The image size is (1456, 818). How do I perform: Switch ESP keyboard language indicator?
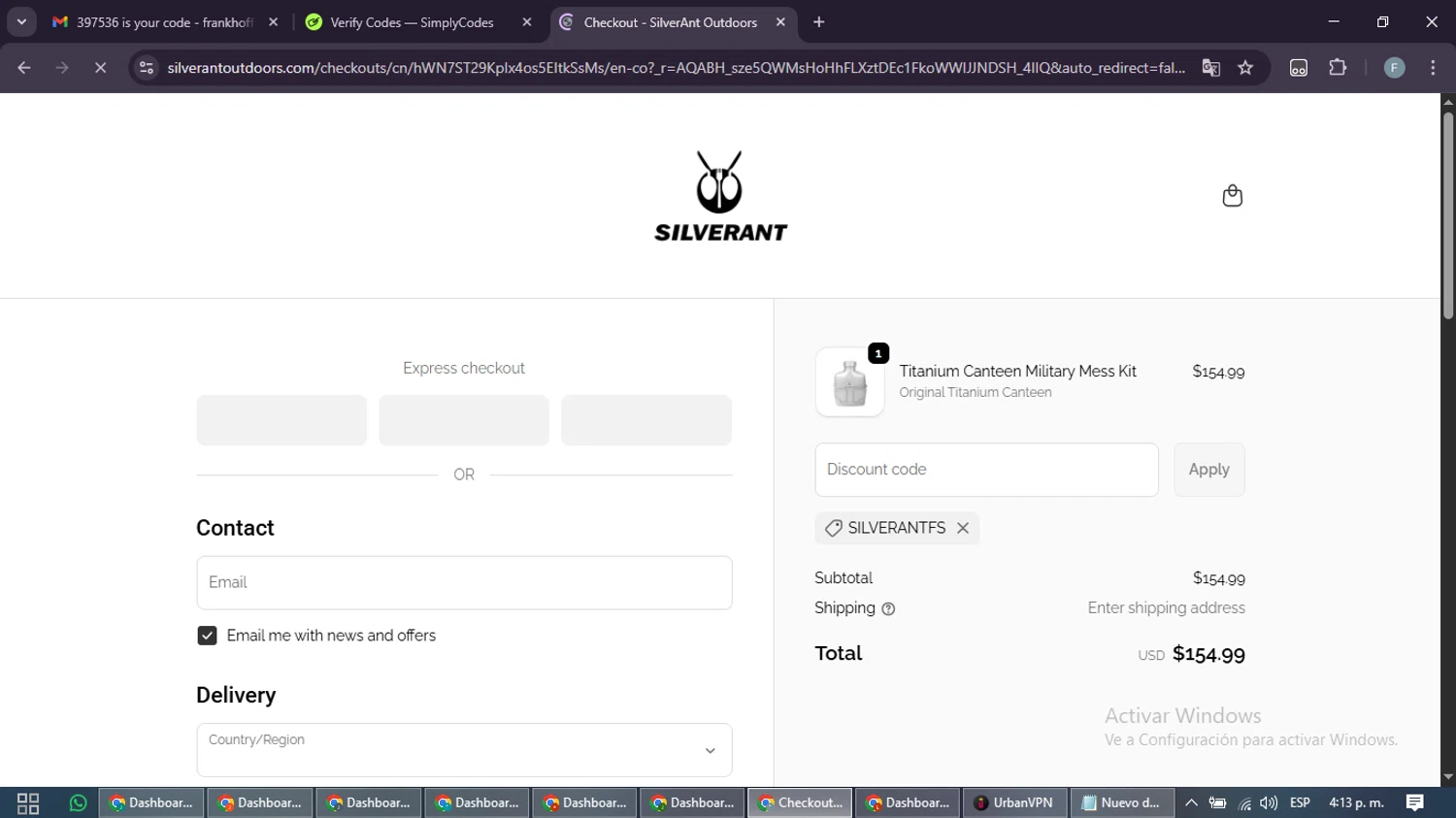click(1300, 802)
